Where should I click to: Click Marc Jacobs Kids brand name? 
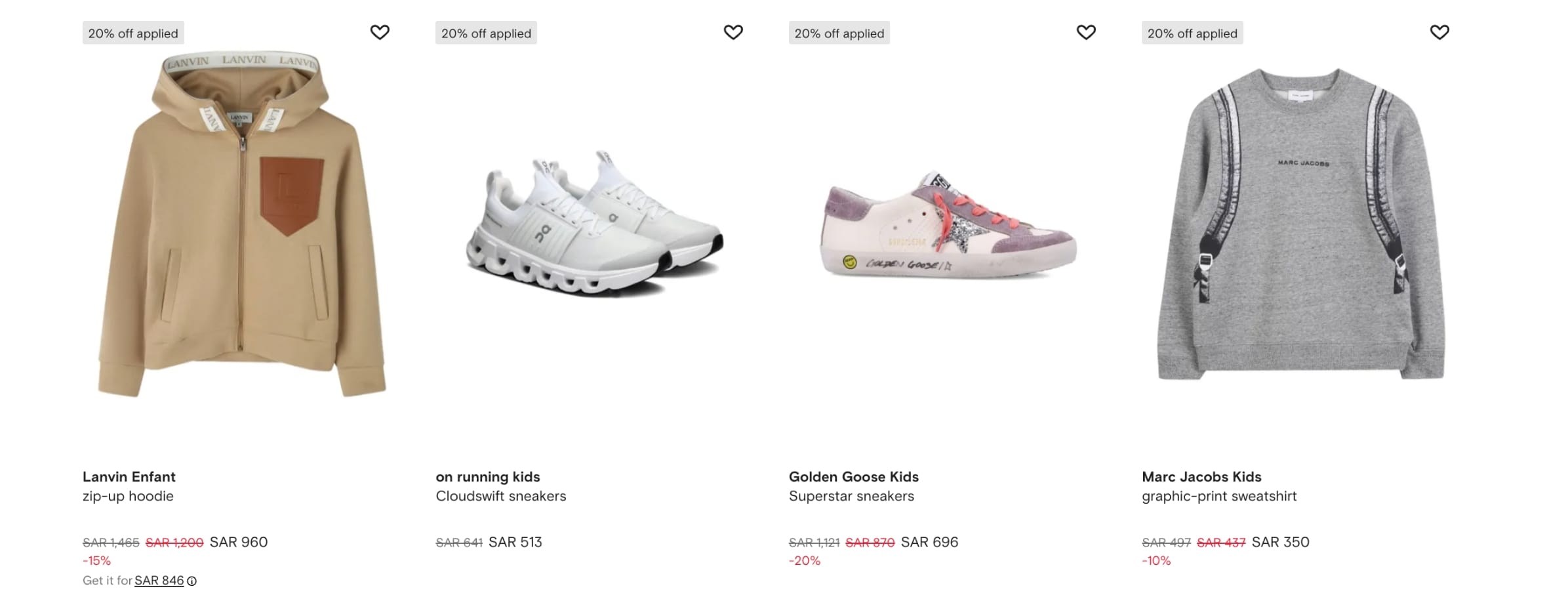coord(1201,477)
